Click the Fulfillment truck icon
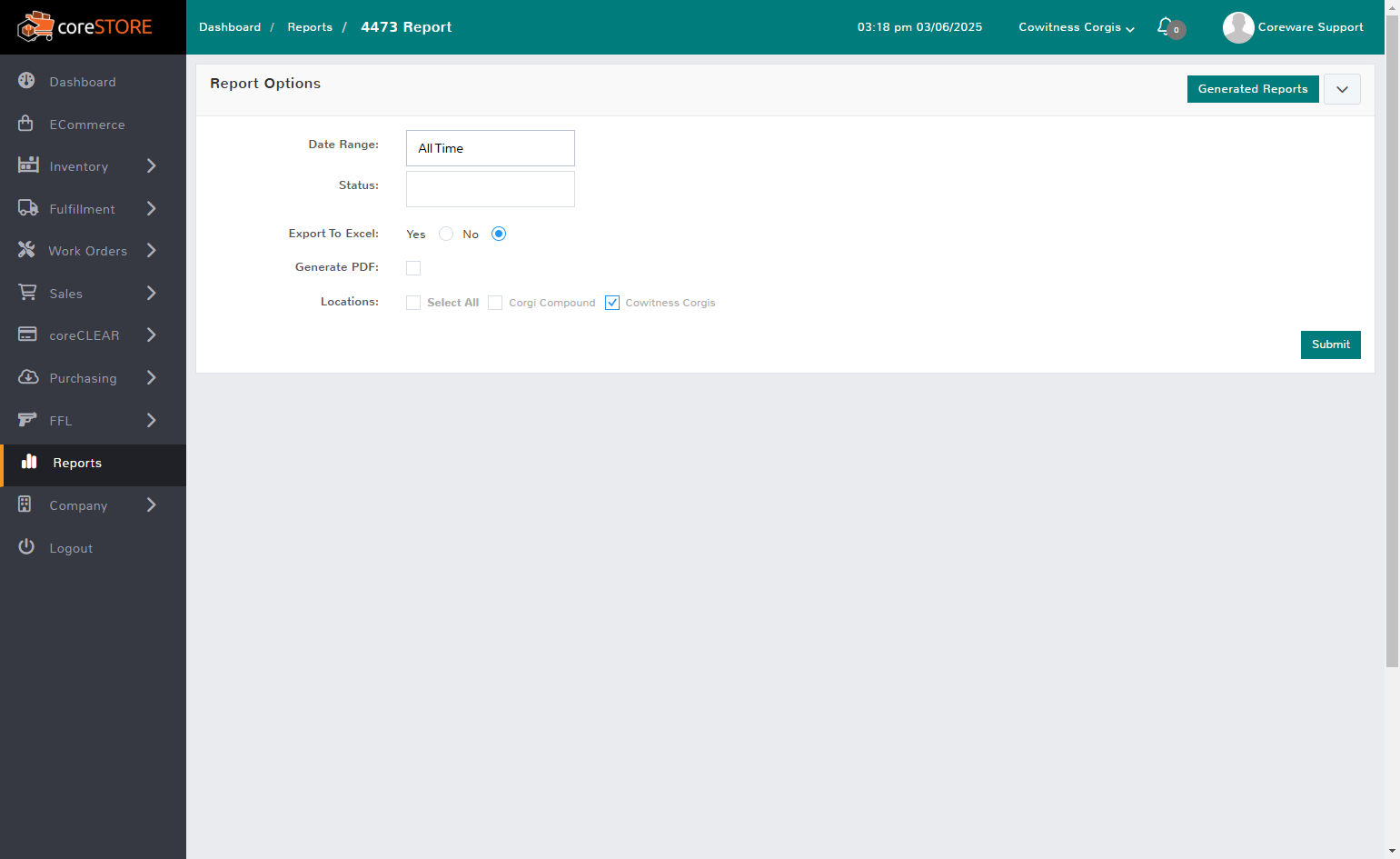This screenshot has width=1400, height=859. click(x=28, y=207)
